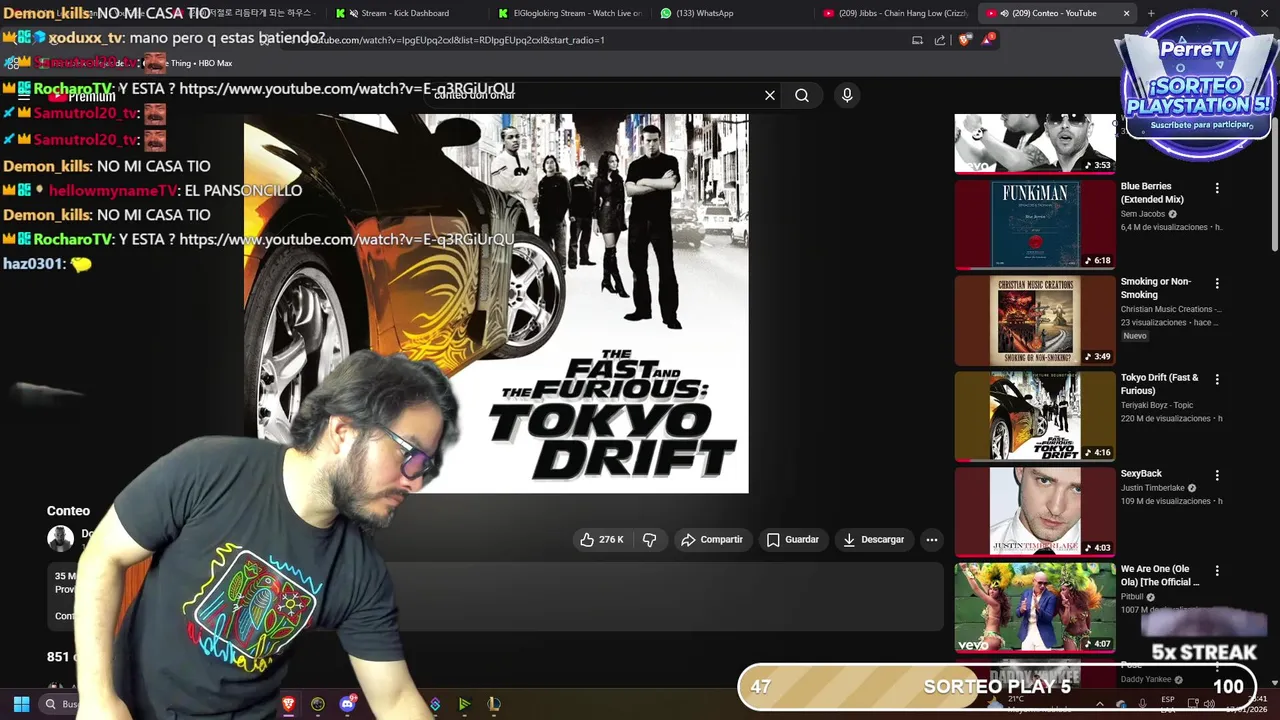Click the share page icon in address bar
This screenshot has width=1280, height=720.
940,40
